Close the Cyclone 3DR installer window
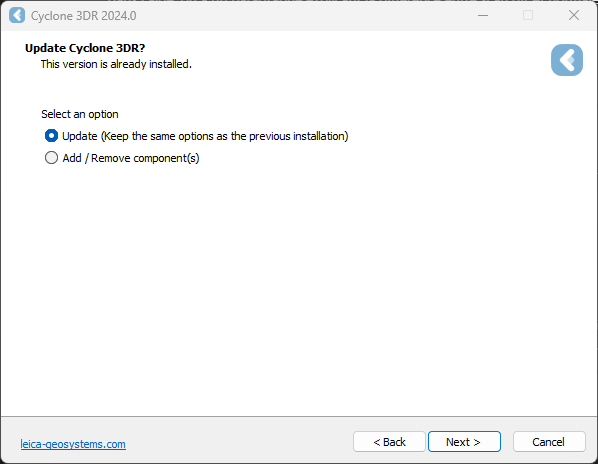 [574, 16]
